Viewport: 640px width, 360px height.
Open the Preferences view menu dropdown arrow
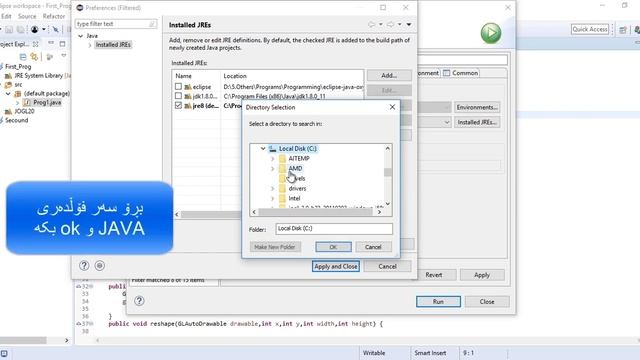(409, 24)
